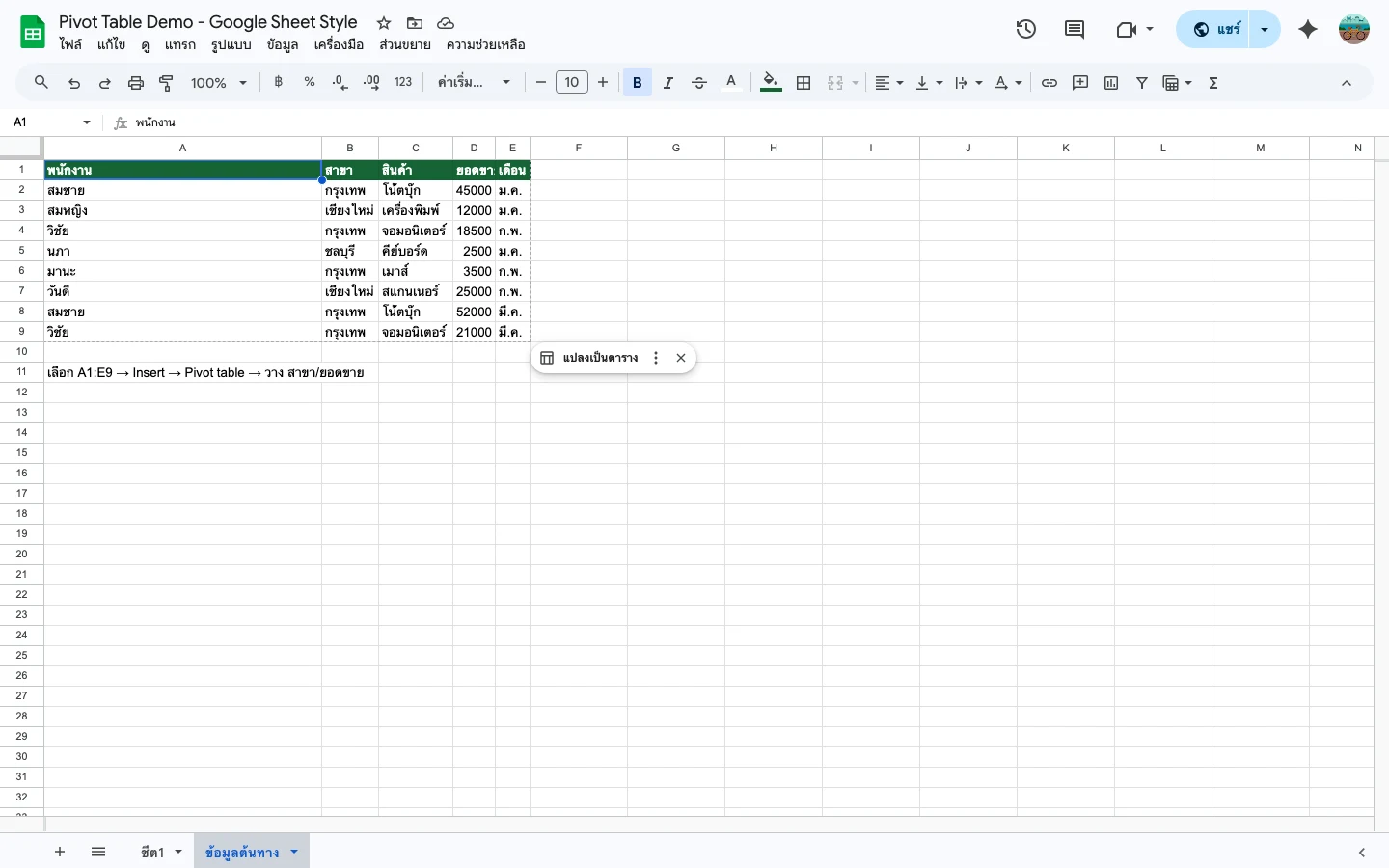This screenshot has width=1389, height=868.
Task: Toggle italic formatting on
Action: pos(667,82)
